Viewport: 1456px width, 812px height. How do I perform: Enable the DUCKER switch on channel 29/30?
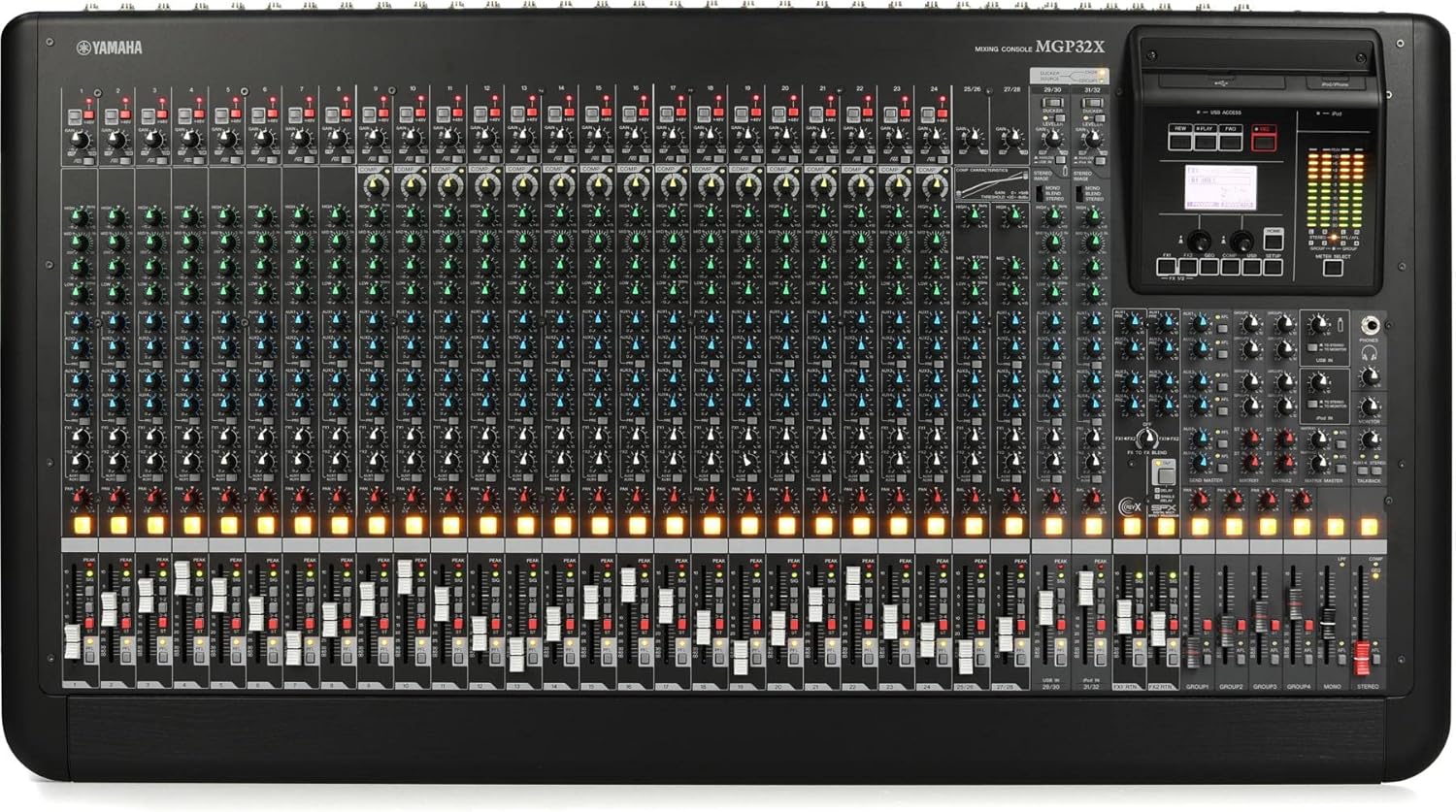[1050, 103]
